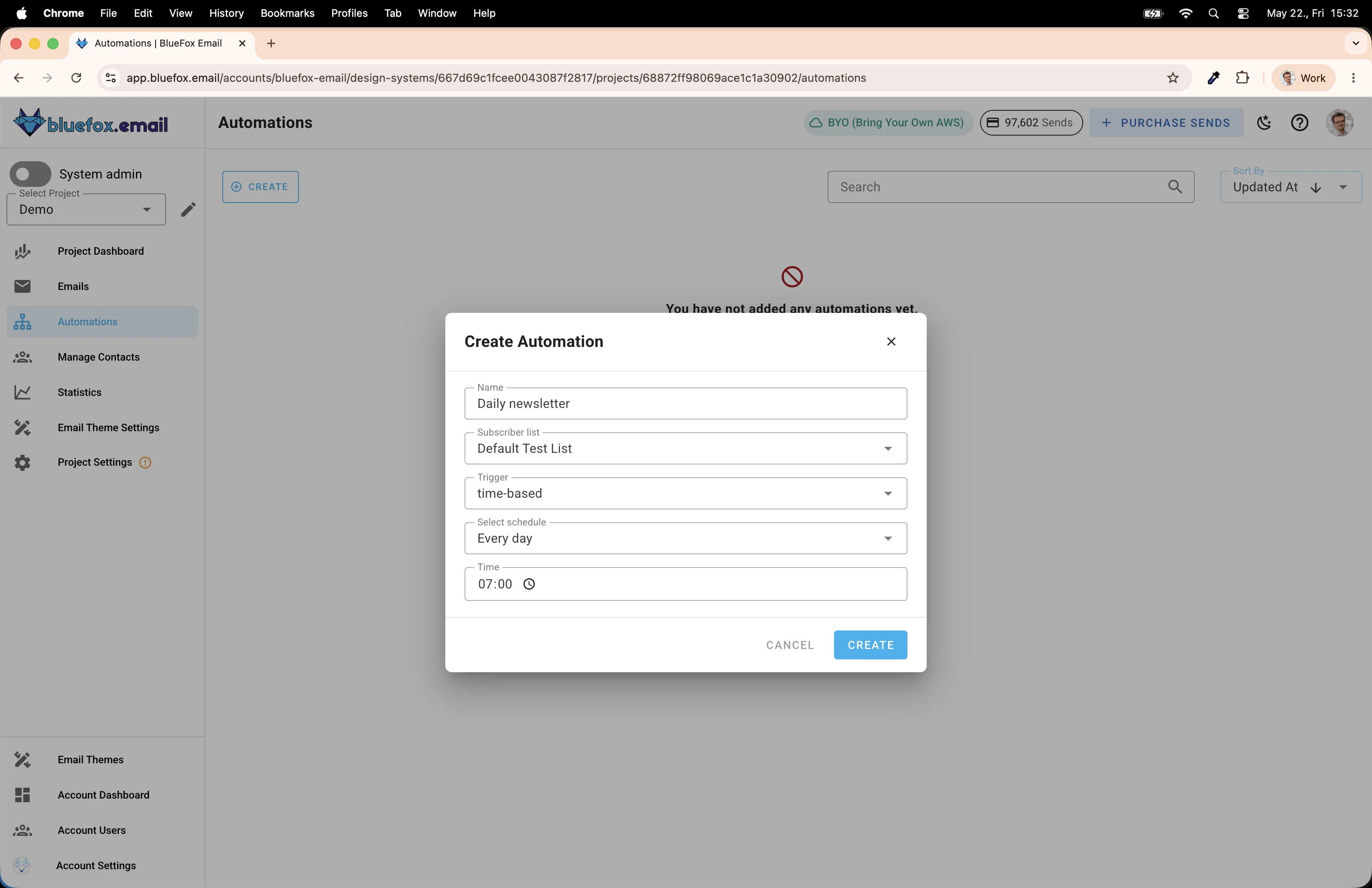Click CANCEL in the dialog
The height and width of the screenshot is (888, 1372).
(x=790, y=645)
